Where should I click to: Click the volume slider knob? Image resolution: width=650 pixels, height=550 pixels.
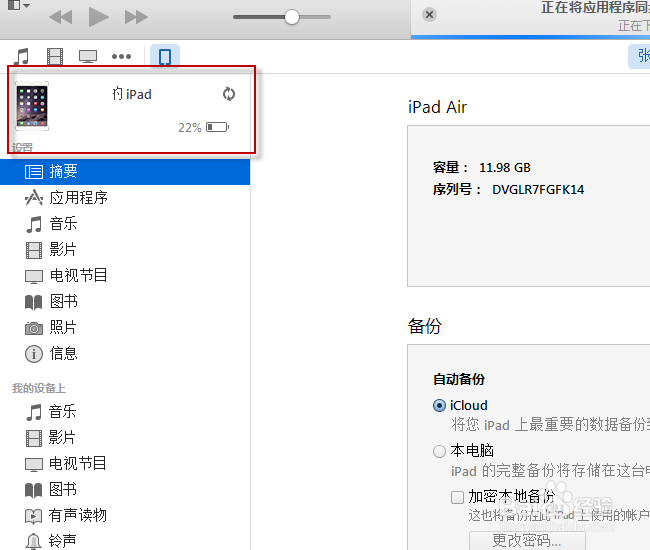[x=292, y=17]
